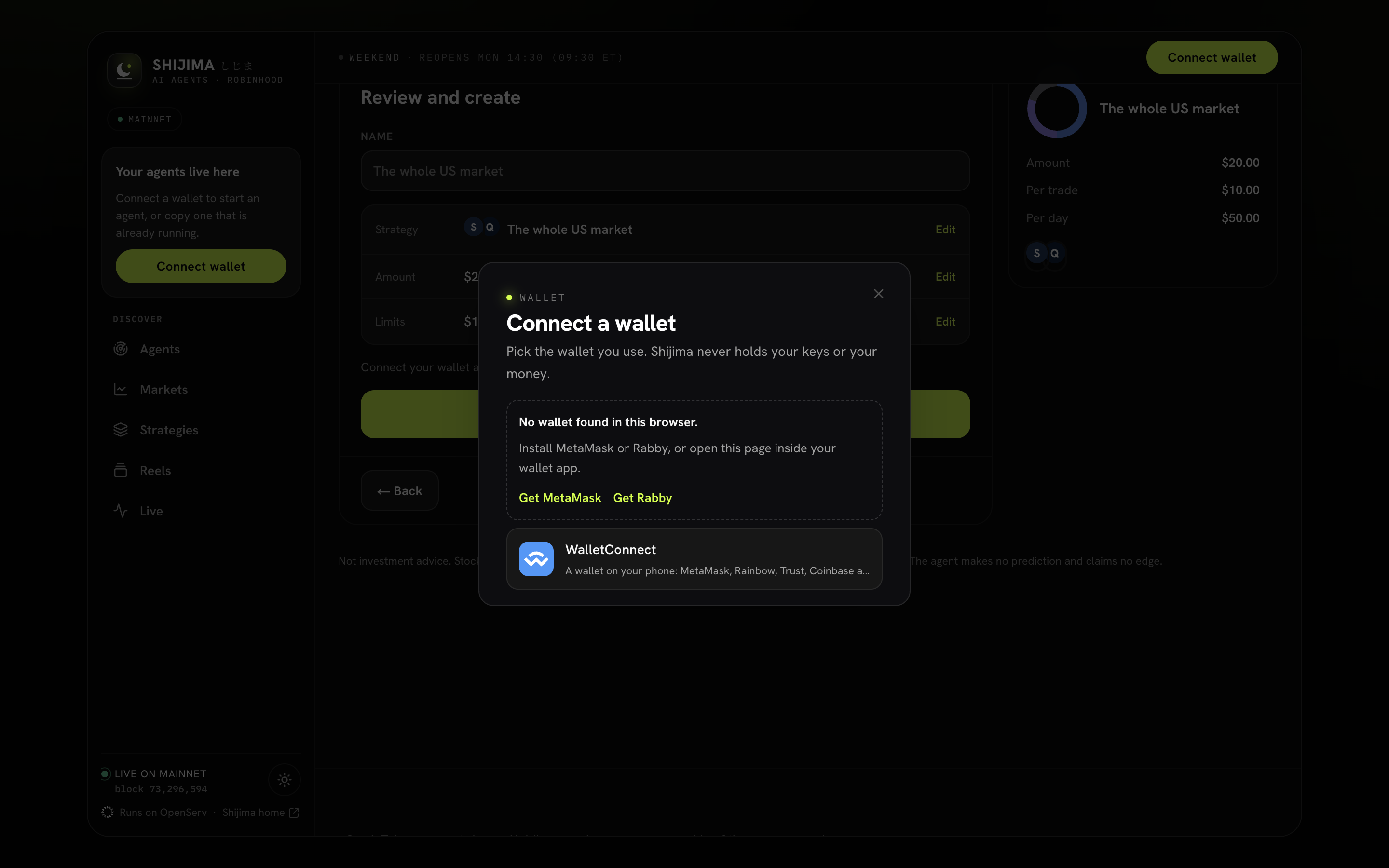1389x868 pixels.
Task: Click the Your agents live here heading
Action: pyautogui.click(x=177, y=172)
